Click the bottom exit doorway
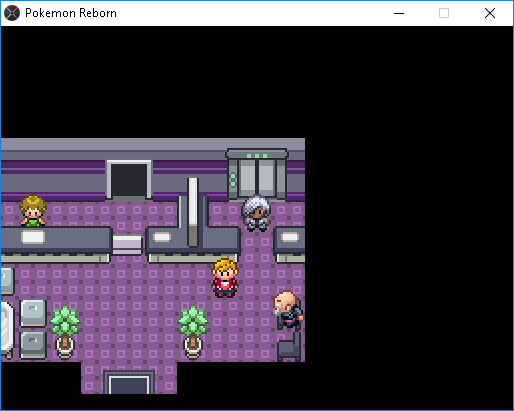The height and width of the screenshot is (411, 514). (129, 382)
